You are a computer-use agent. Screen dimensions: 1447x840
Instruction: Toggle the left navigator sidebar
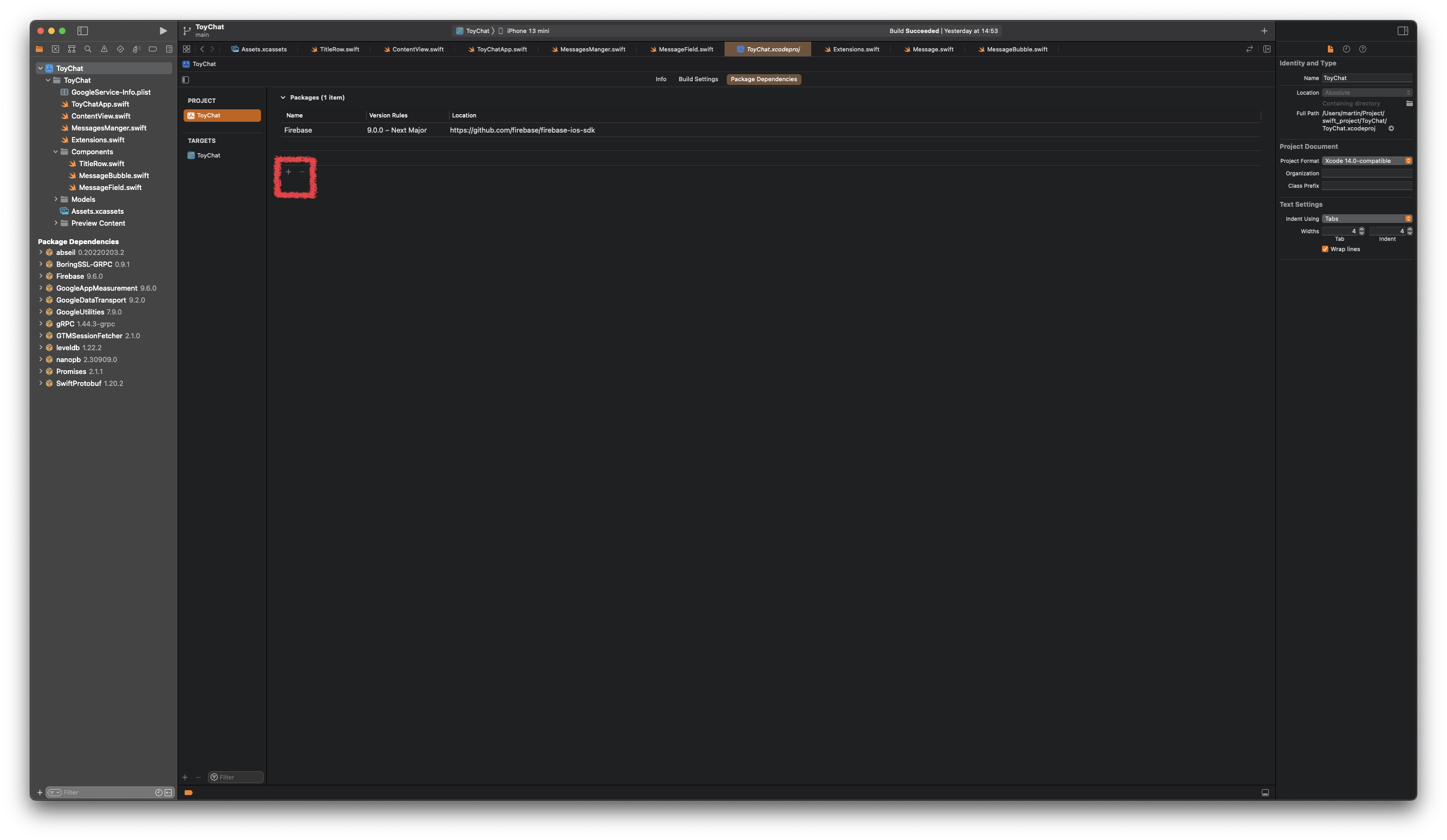point(82,31)
